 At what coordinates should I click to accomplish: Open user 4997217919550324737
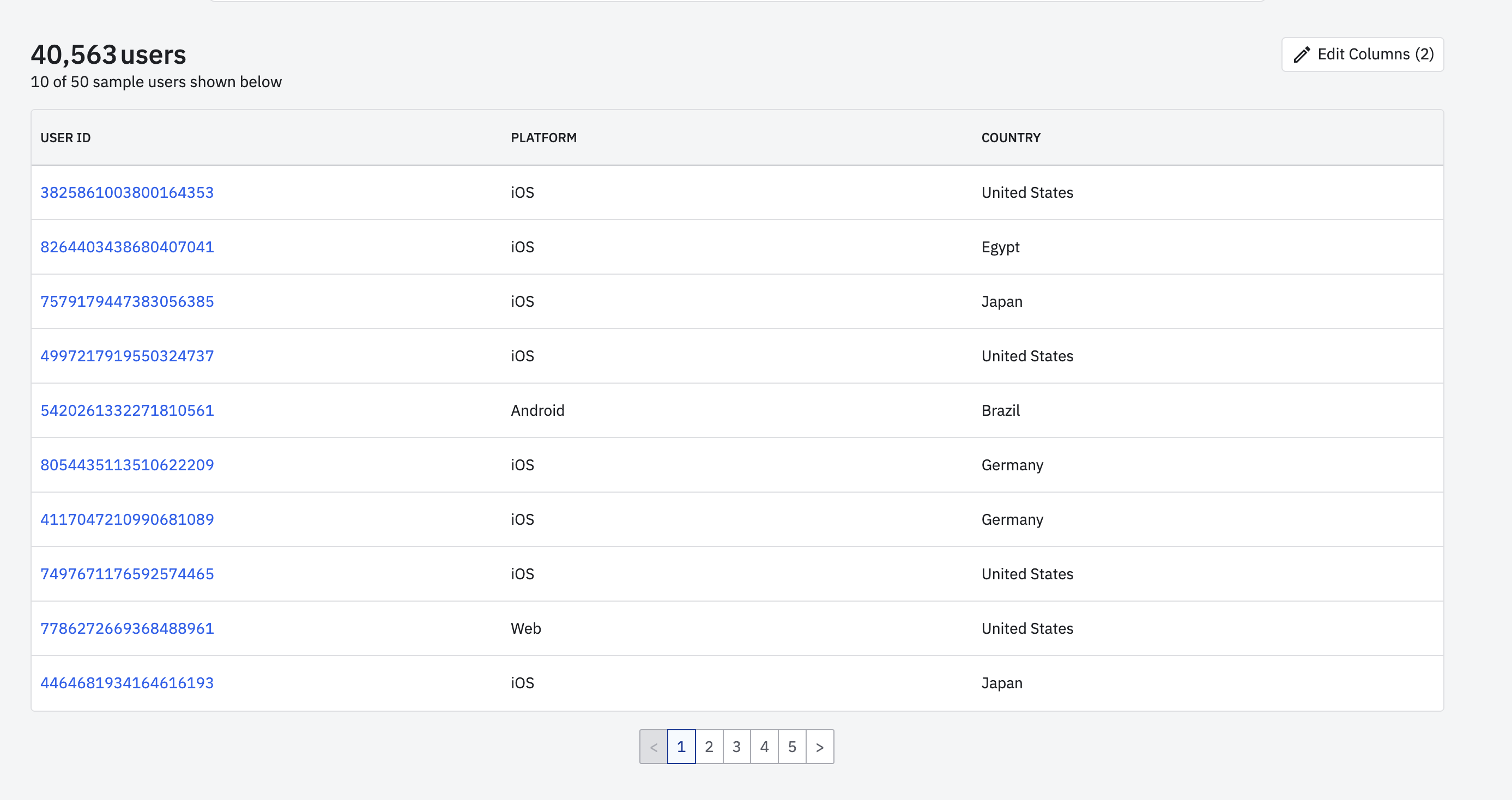click(x=127, y=356)
